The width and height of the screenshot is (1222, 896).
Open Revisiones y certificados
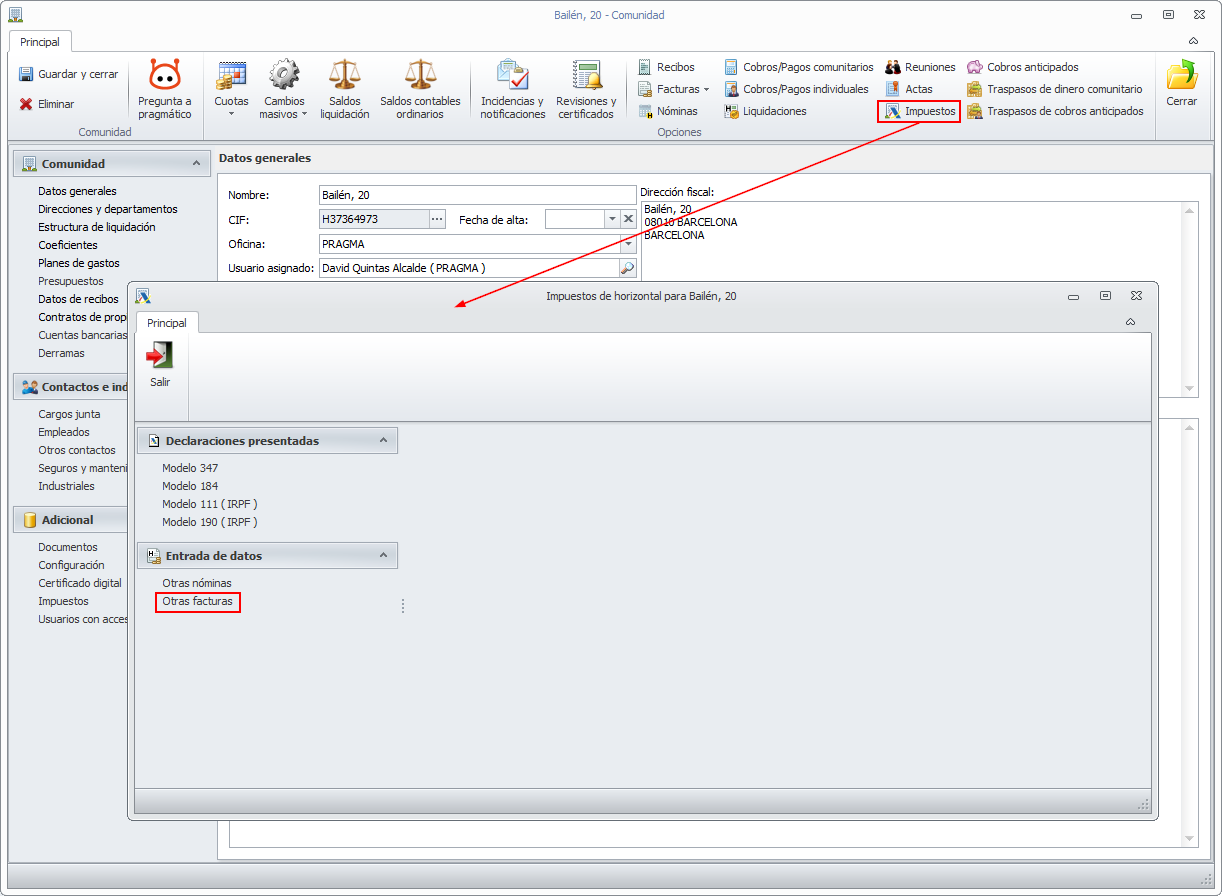[x=586, y=90]
